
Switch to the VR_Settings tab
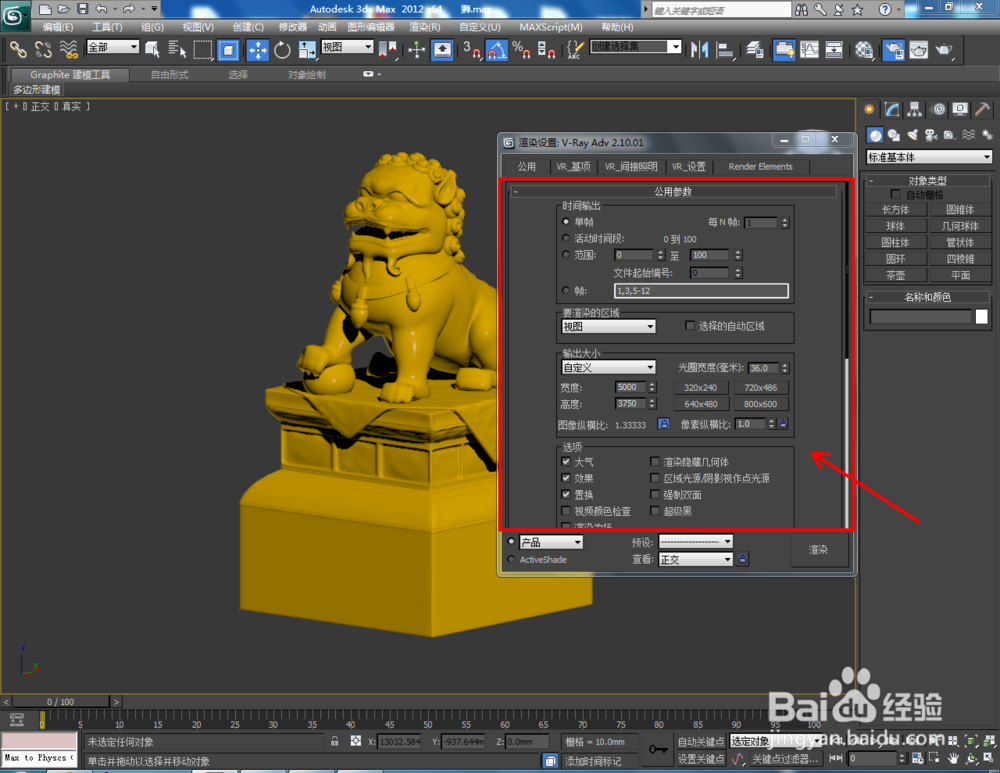click(x=688, y=166)
